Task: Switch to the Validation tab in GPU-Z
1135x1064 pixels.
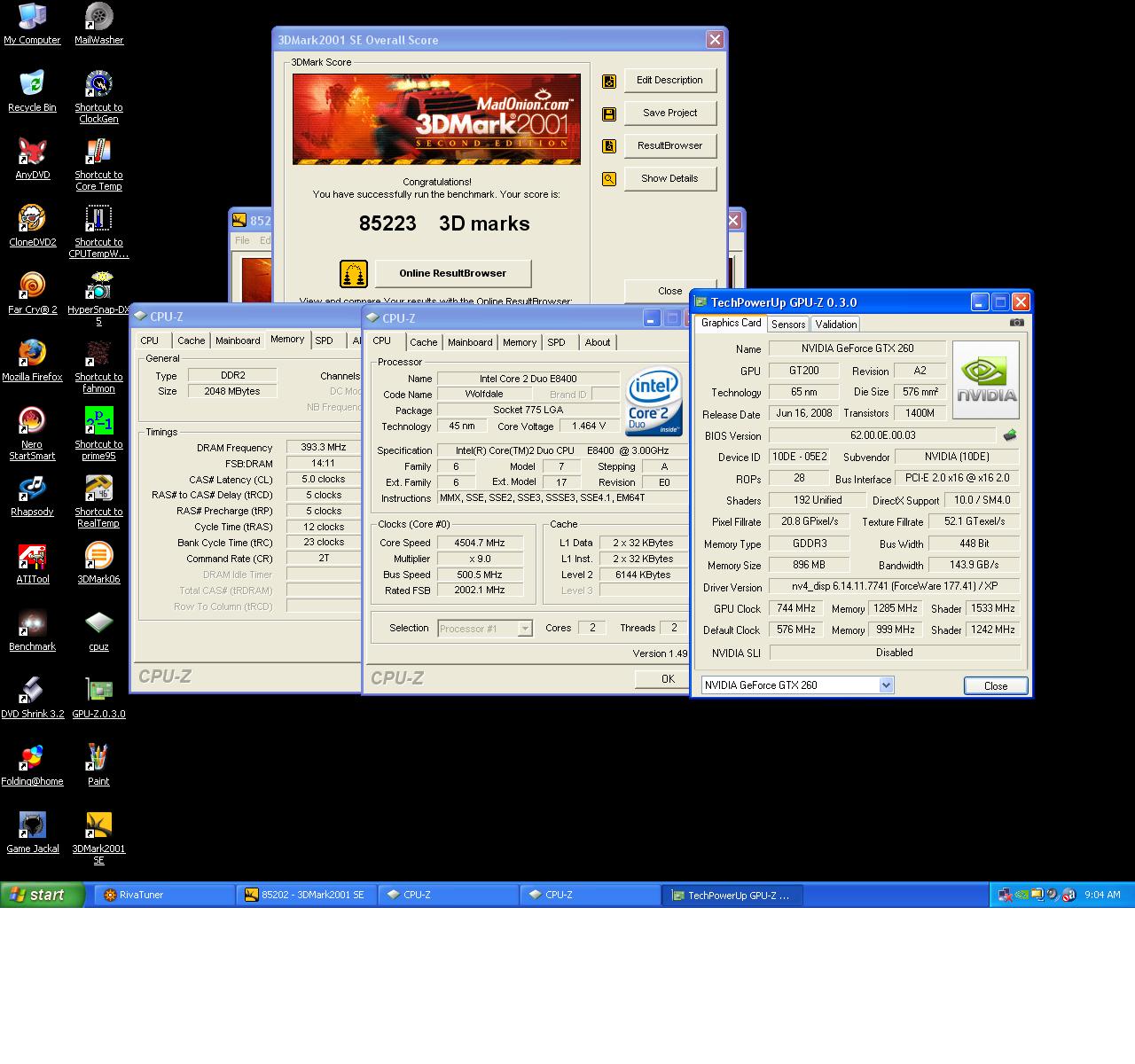Action: coord(835,325)
